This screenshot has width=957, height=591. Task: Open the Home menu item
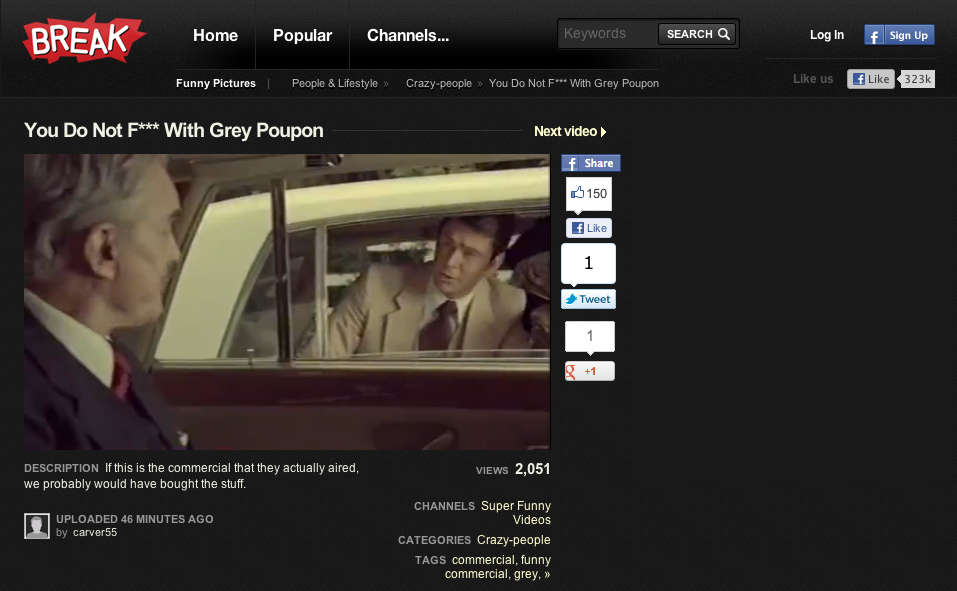215,35
